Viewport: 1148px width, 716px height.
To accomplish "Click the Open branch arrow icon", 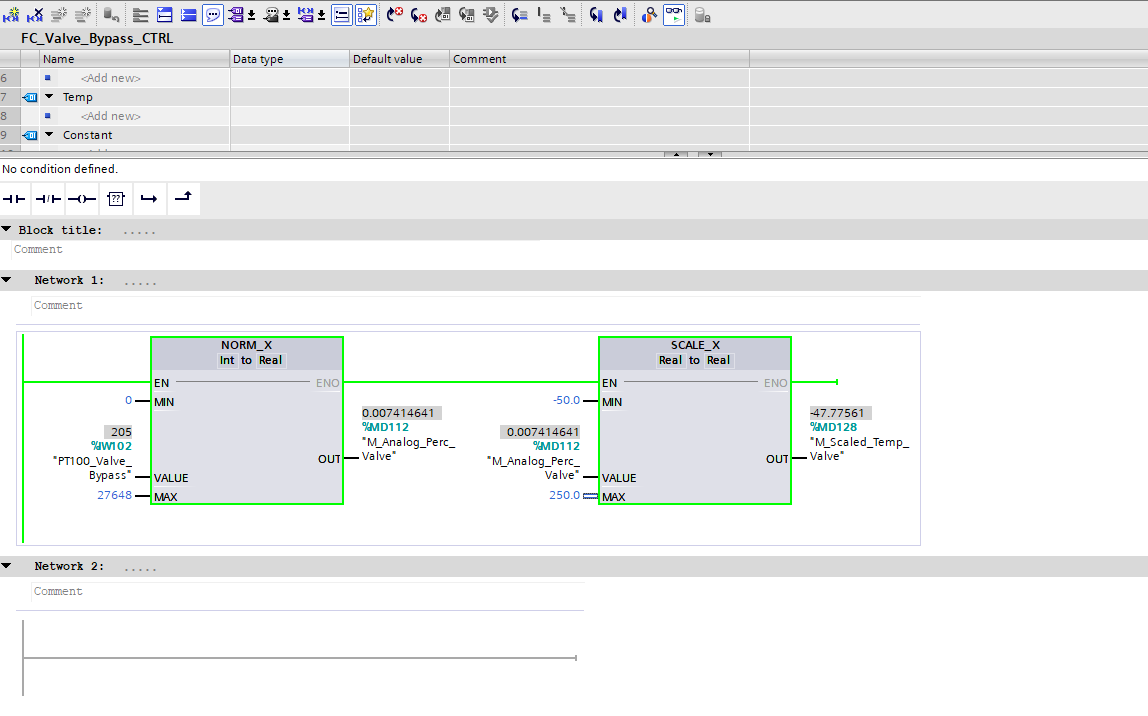I will click(x=149, y=198).
